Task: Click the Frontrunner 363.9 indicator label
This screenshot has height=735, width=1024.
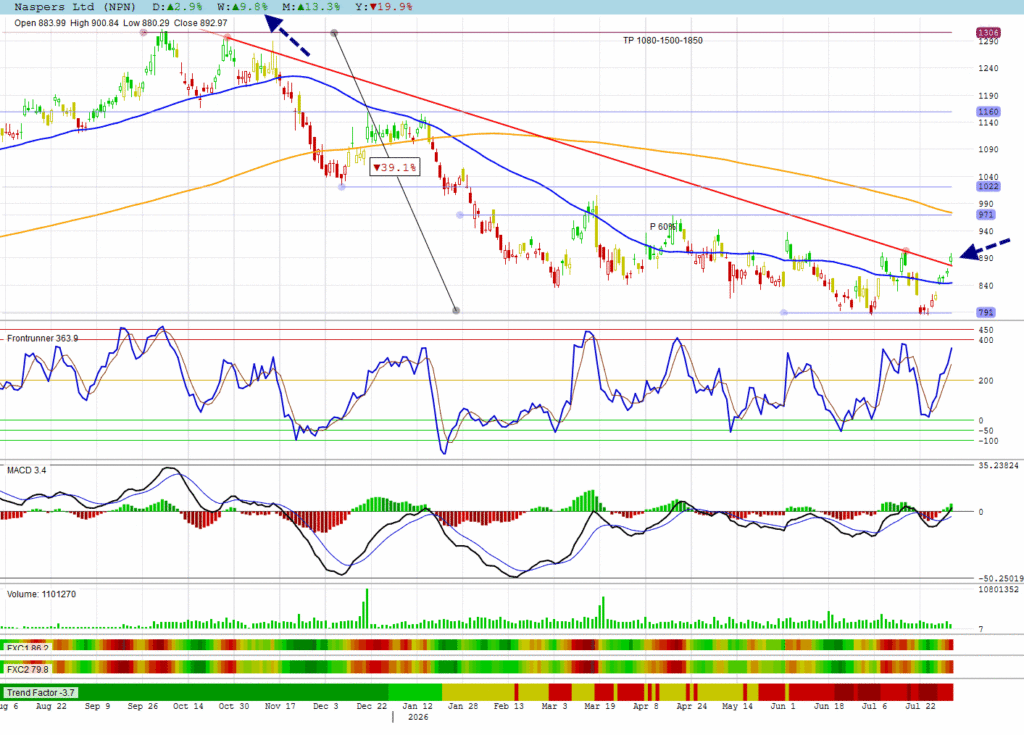Action: click(42, 338)
